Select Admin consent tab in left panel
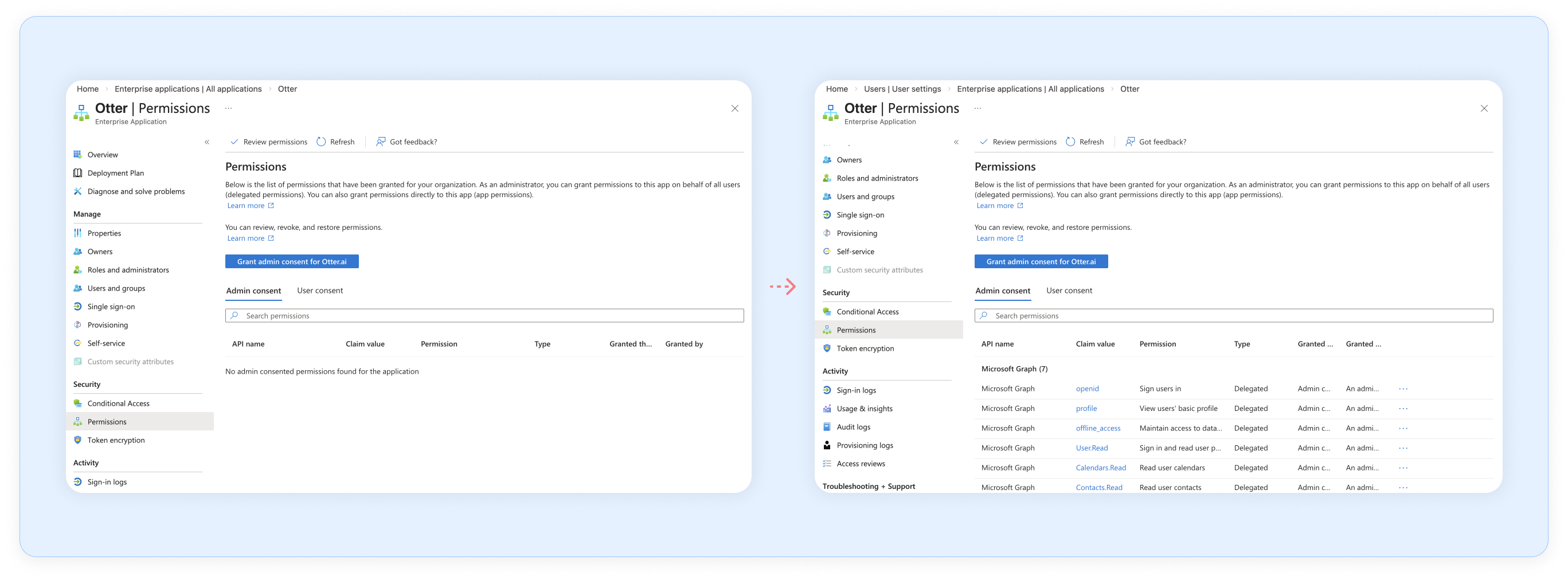The image size is (1568, 580). tap(253, 291)
